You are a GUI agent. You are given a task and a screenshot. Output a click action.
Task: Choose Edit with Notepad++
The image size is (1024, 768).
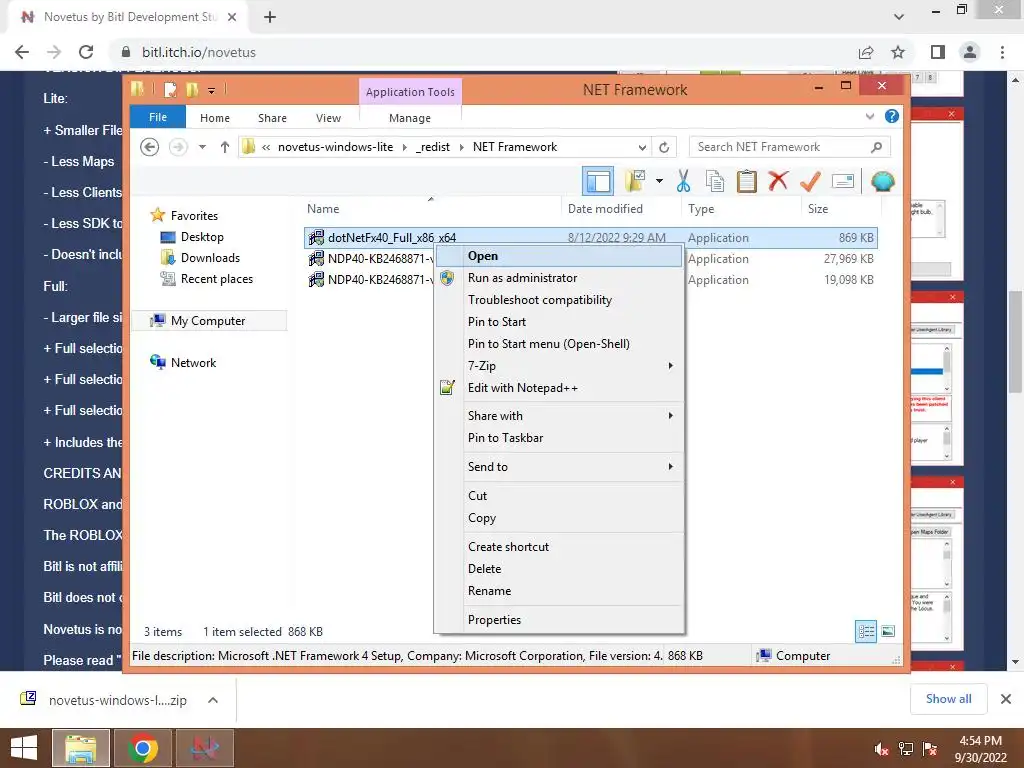point(559,388)
